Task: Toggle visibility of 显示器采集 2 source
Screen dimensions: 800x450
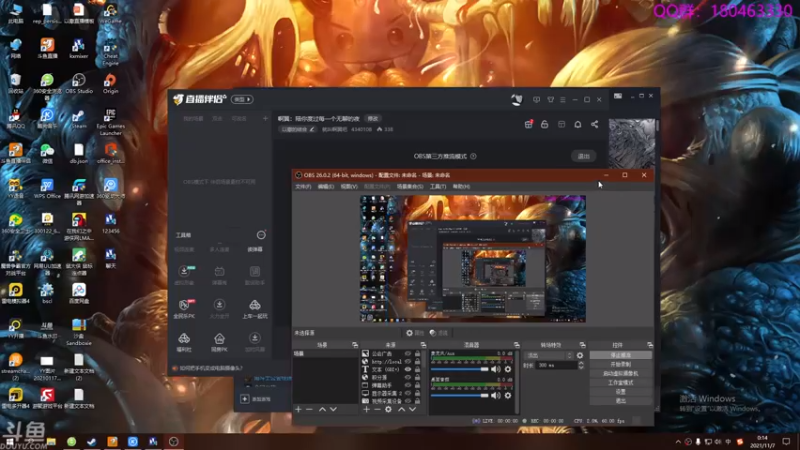Action: click(408, 393)
